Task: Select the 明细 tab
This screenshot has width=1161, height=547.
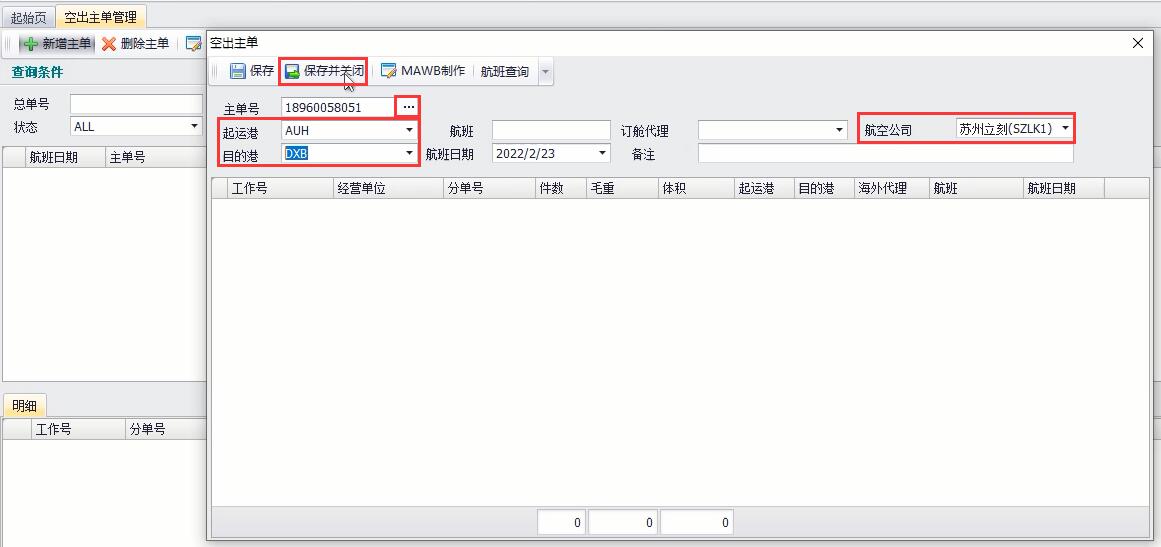Action: tap(24, 406)
